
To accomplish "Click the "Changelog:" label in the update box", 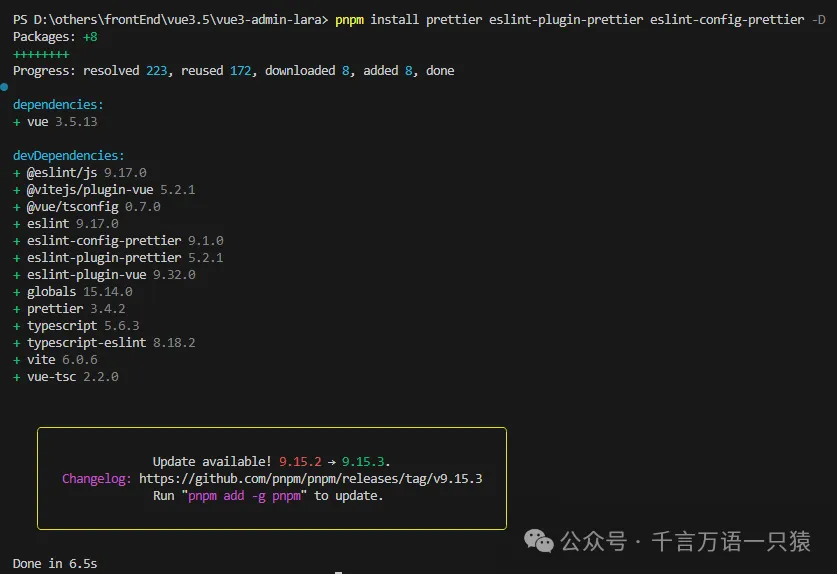I will pyautogui.click(x=96, y=478).
